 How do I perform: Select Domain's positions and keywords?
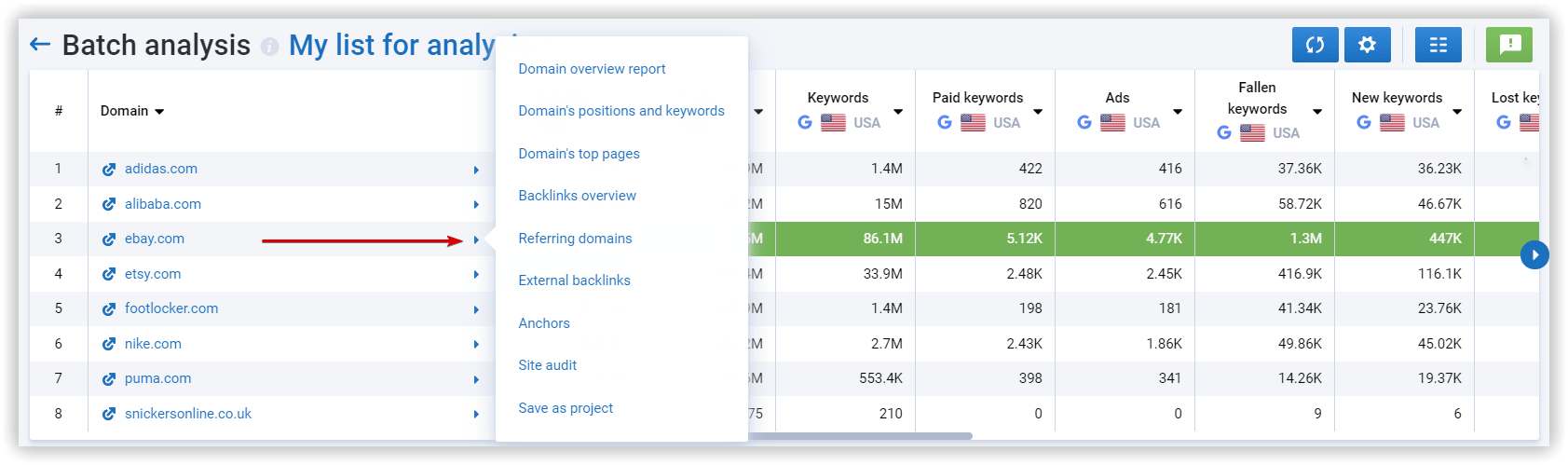tap(621, 111)
